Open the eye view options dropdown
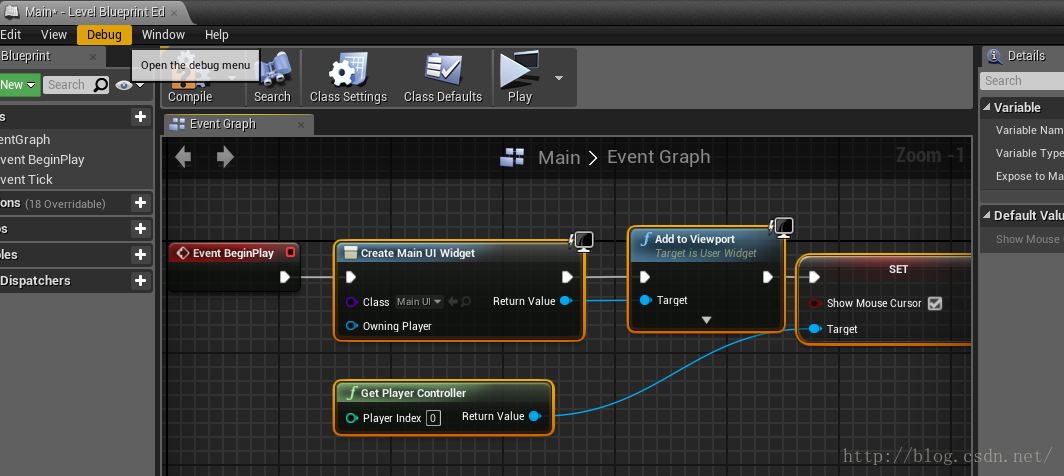Image resolution: width=1064 pixels, height=476 pixels. (x=131, y=85)
